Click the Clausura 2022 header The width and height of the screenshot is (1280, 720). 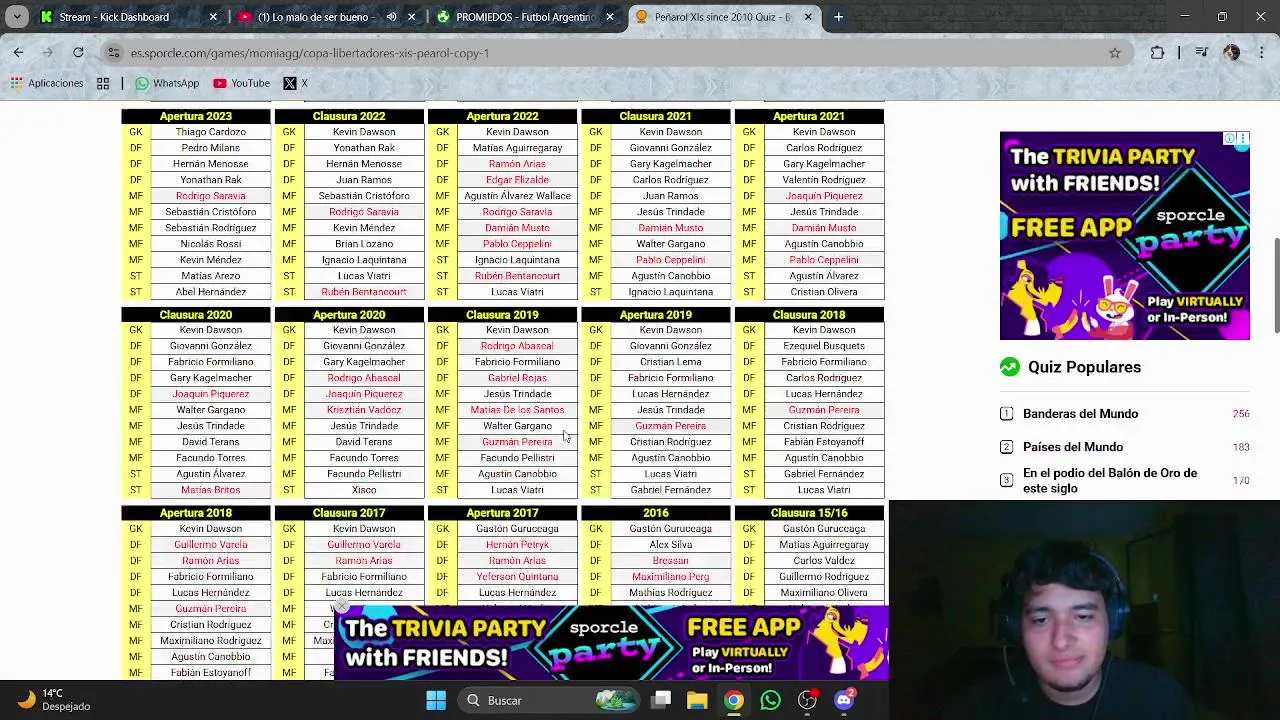(x=349, y=116)
